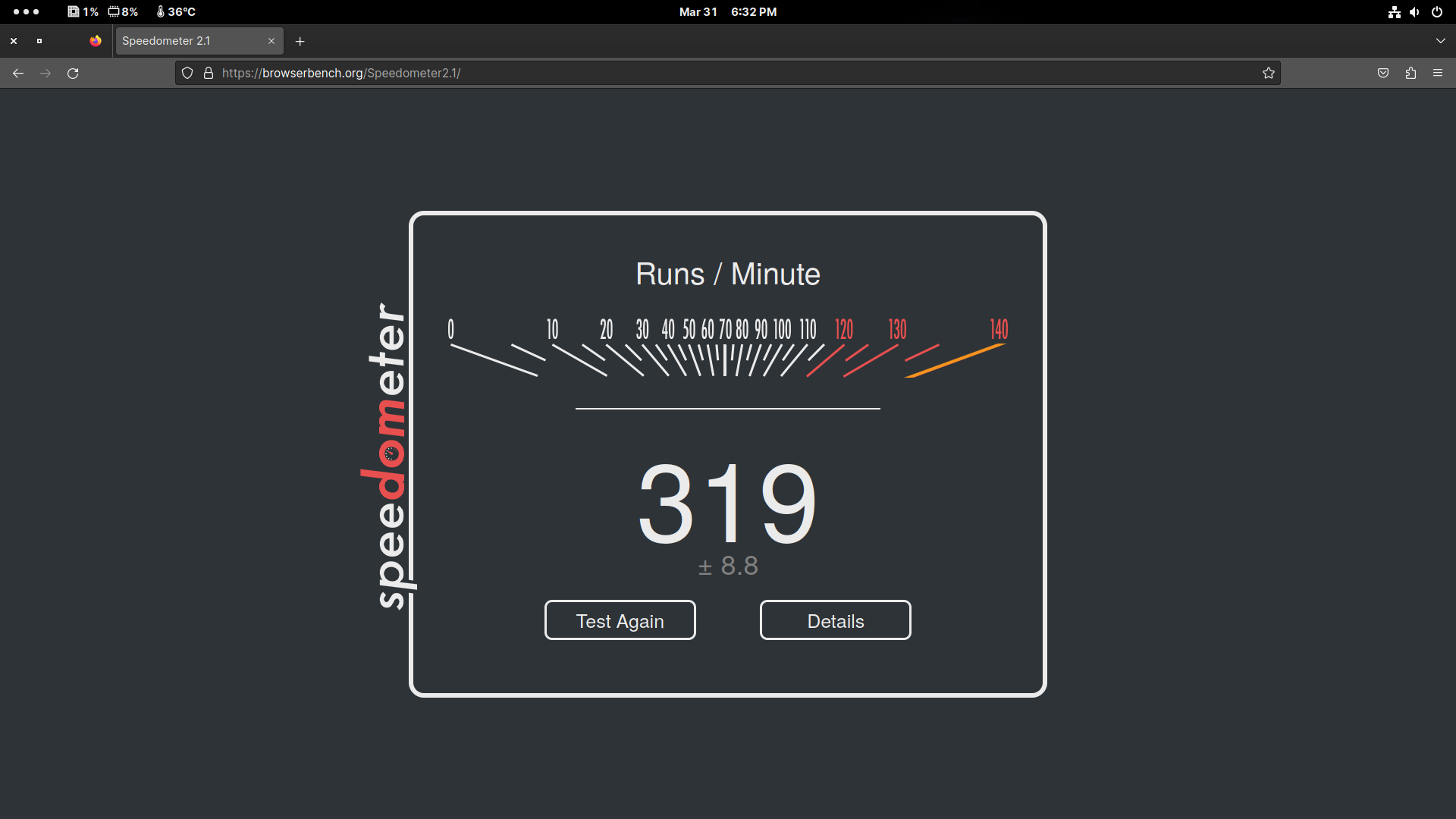Open the activities dots in top bar
Screen dimensions: 1456x819
[x=26, y=12]
